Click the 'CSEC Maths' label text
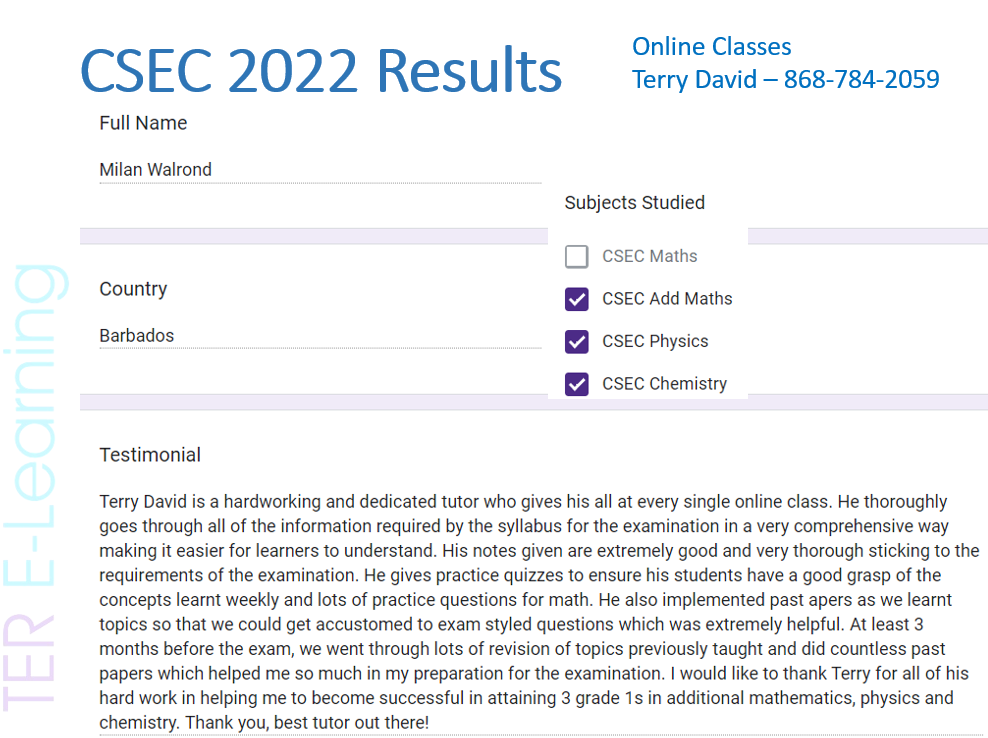The height and width of the screenshot is (738, 988). click(649, 257)
